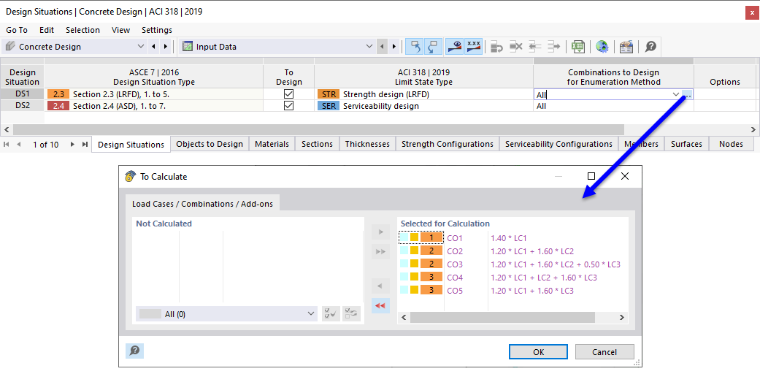Viewport: 760px width, 374px height.
Task: Go to previous table page arrow
Action: tap(19, 144)
